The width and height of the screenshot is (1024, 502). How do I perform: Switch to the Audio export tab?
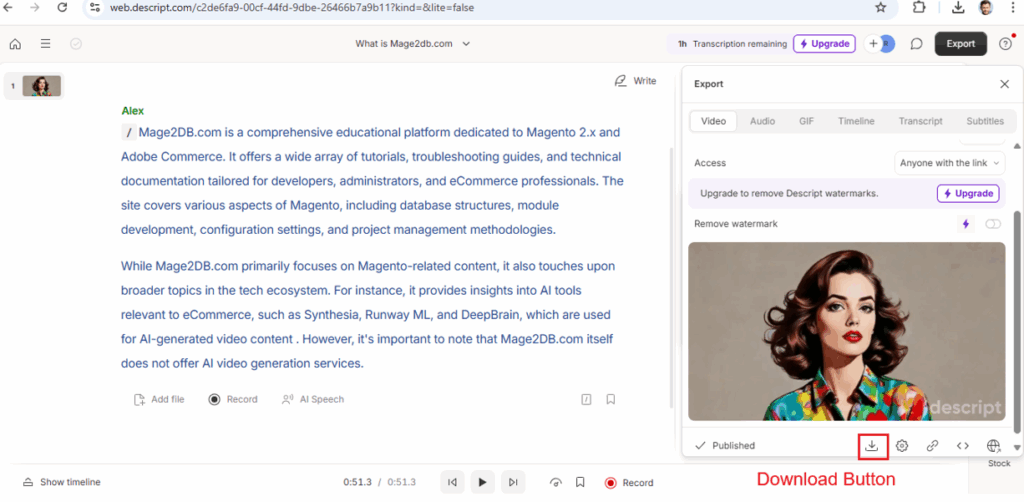762,121
